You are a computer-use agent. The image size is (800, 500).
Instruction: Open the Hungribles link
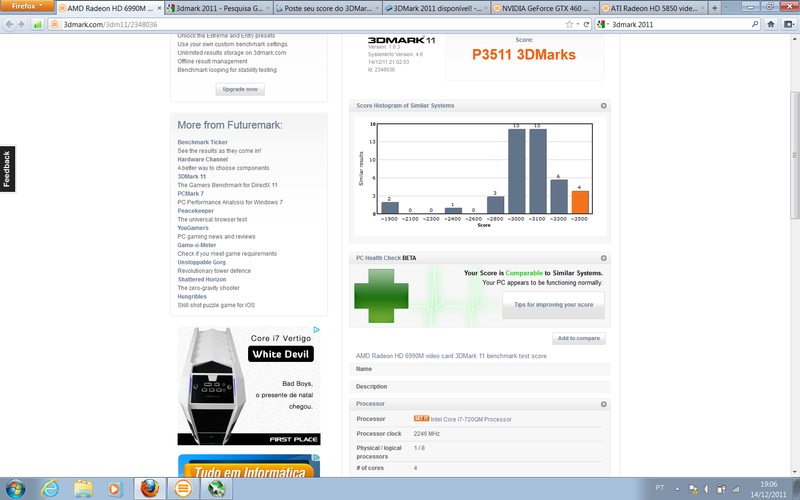tap(192, 296)
